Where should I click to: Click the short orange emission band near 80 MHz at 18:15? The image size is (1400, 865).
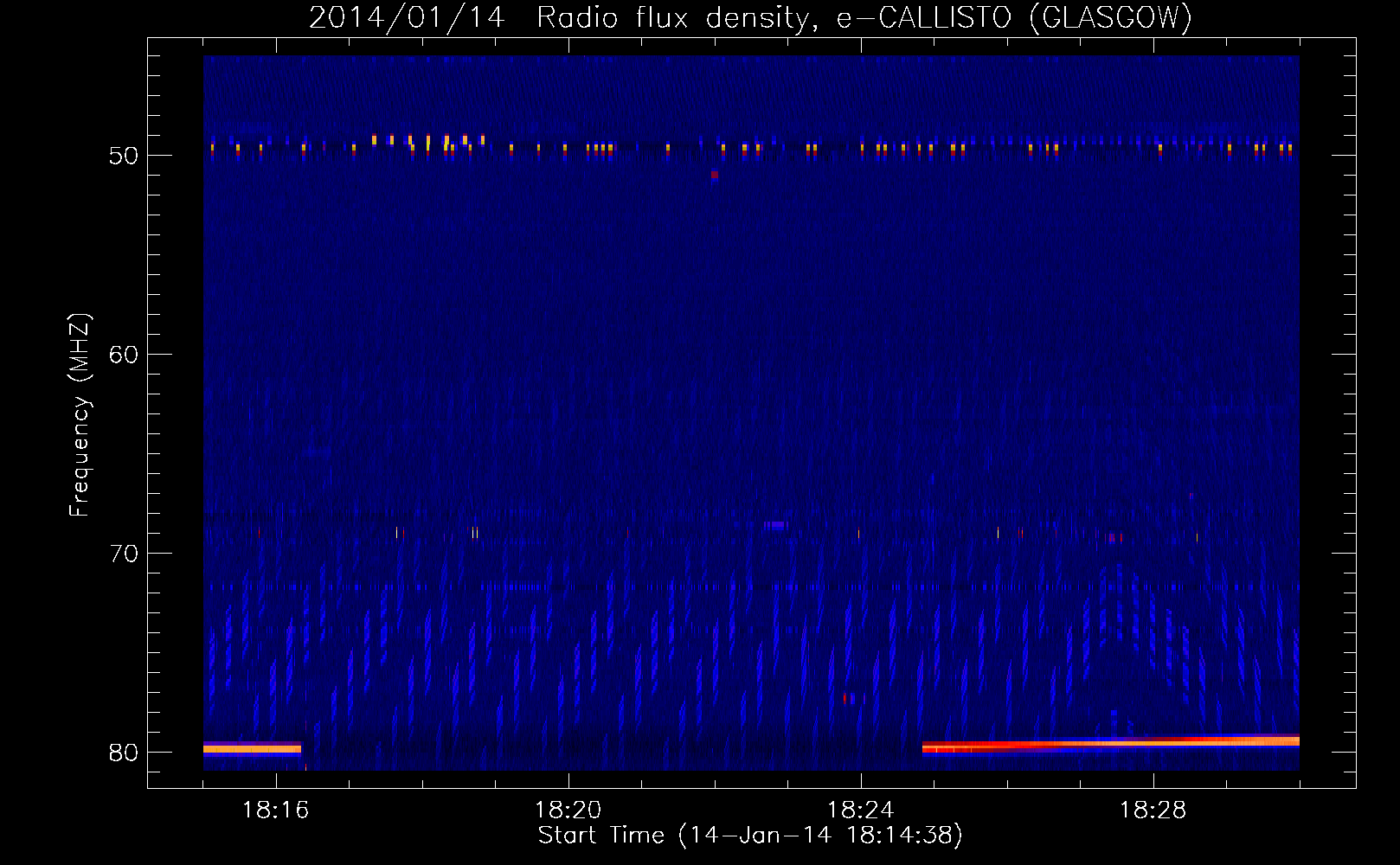(252, 749)
